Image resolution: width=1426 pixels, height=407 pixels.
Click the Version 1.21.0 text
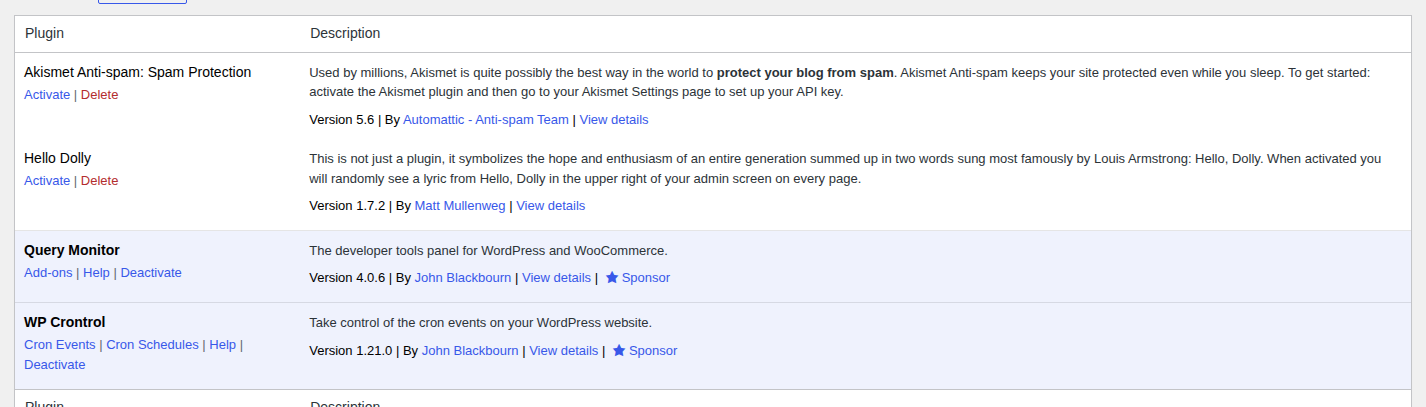point(351,351)
